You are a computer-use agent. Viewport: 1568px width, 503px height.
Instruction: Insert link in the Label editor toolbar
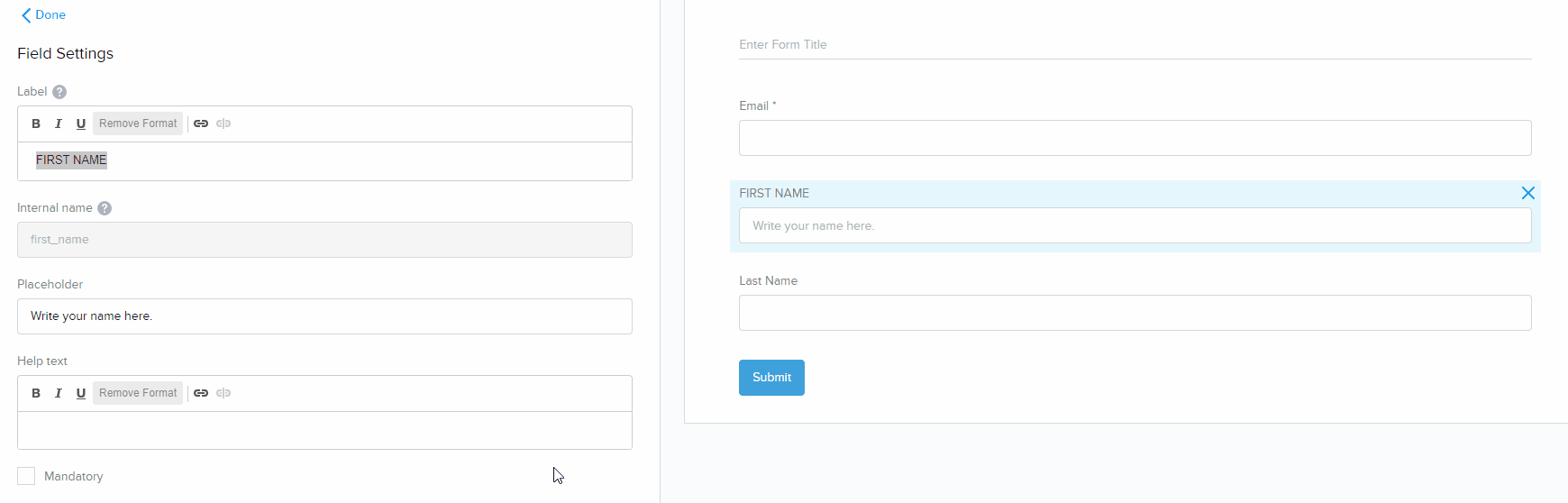pos(201,123)
